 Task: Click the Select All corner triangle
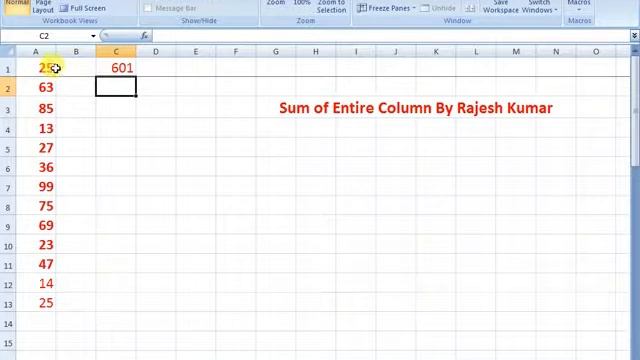pyautogui.click(x=8, y=51)
